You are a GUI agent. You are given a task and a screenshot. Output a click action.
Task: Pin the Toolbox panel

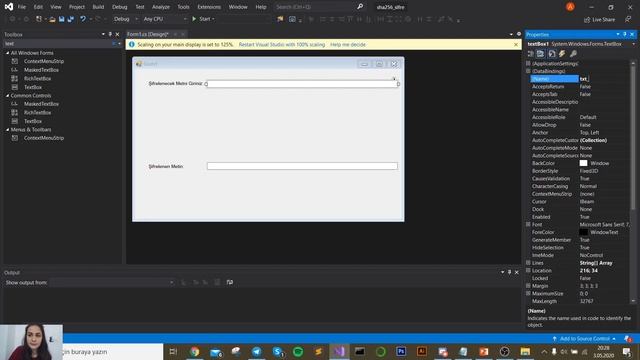pos(110,34)
